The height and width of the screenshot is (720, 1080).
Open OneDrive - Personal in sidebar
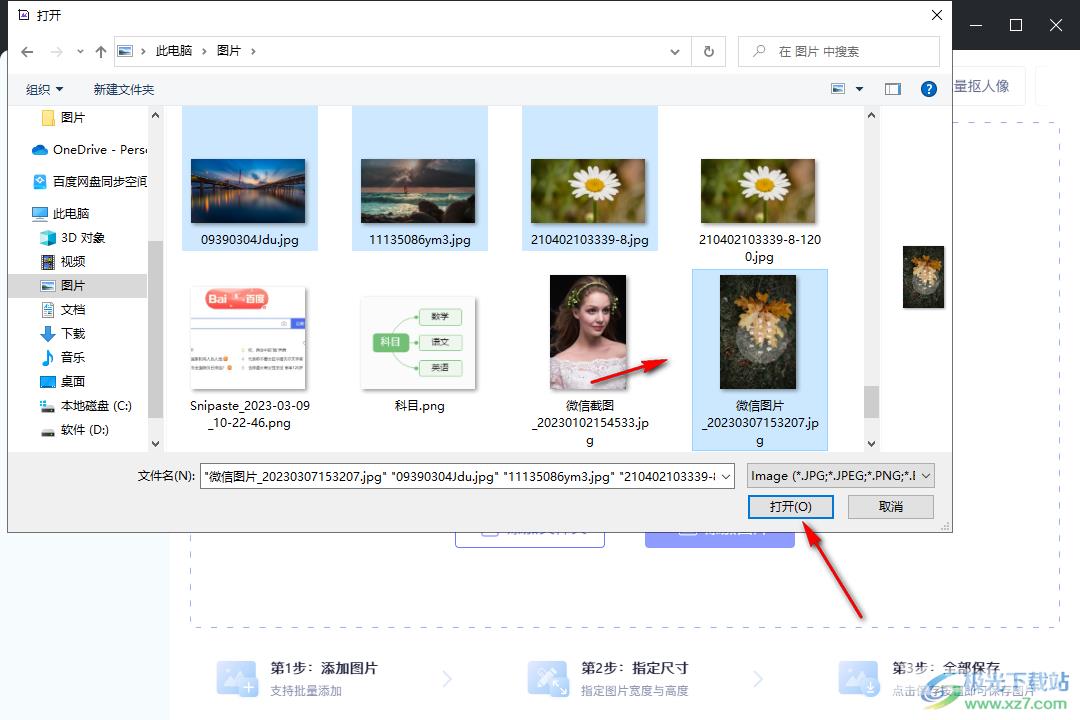[x=89, y=150]
